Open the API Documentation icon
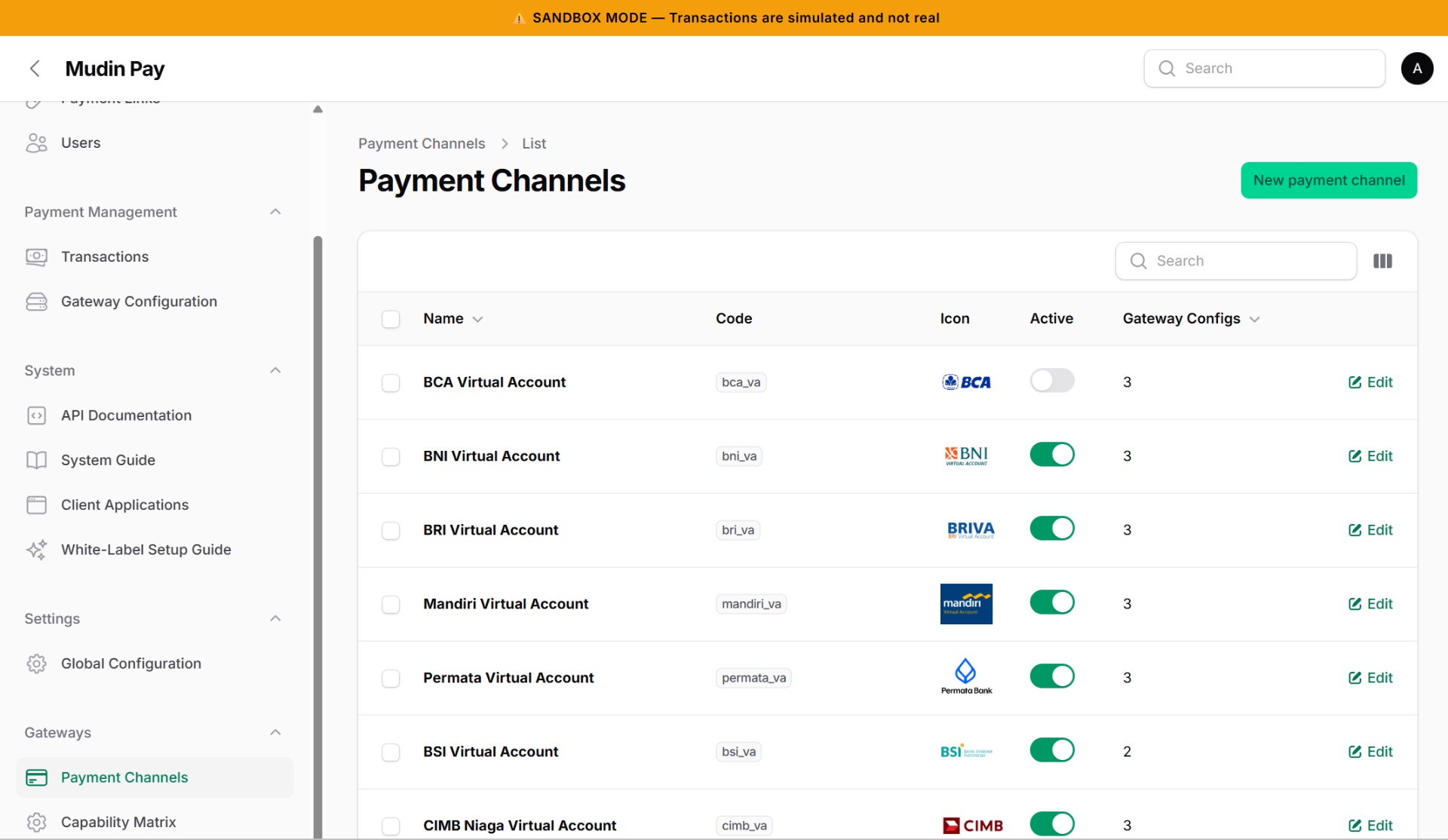This screenshot has height=840, width=1448. pos(36,415)
